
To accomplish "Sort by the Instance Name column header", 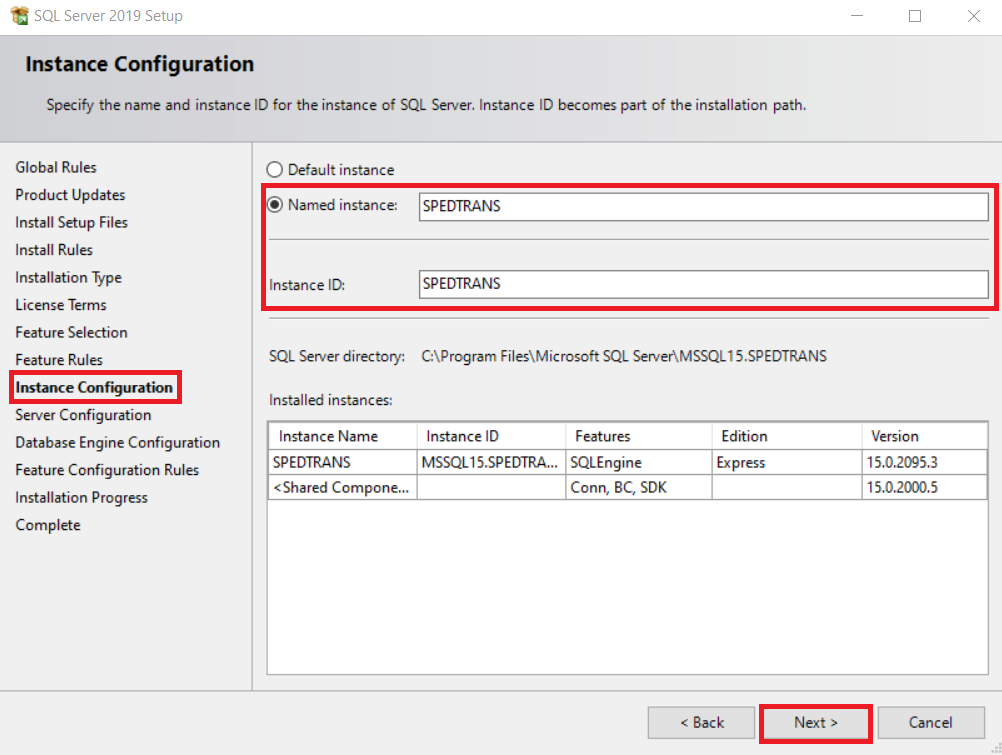I will pos(343,436).
